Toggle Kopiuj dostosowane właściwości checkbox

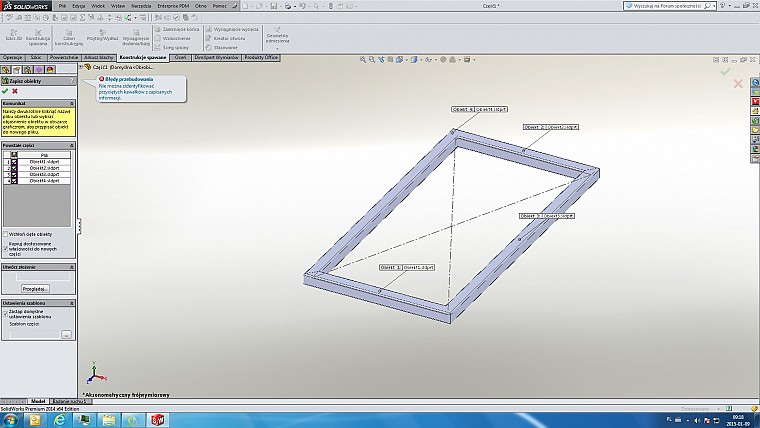5,244
